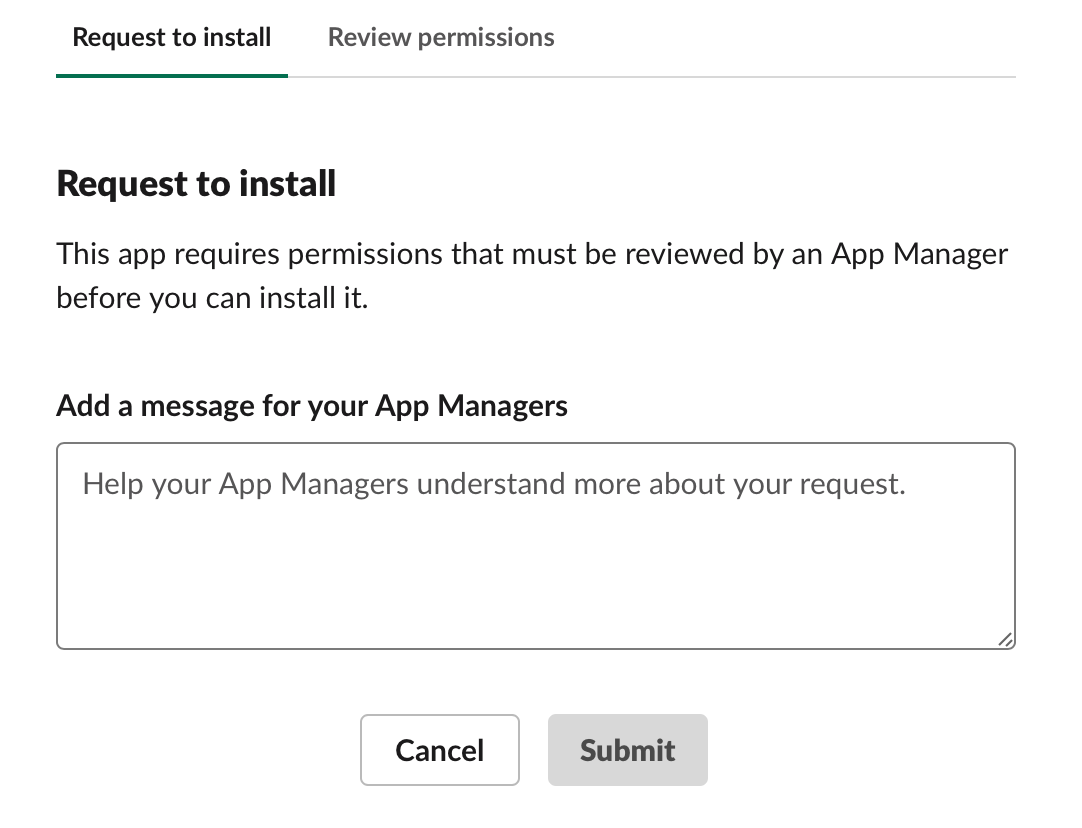Click the "Request to install" heading
The height and width of the screenshot is (828, 1082).
pyautogui.click(x=196, y=184)
